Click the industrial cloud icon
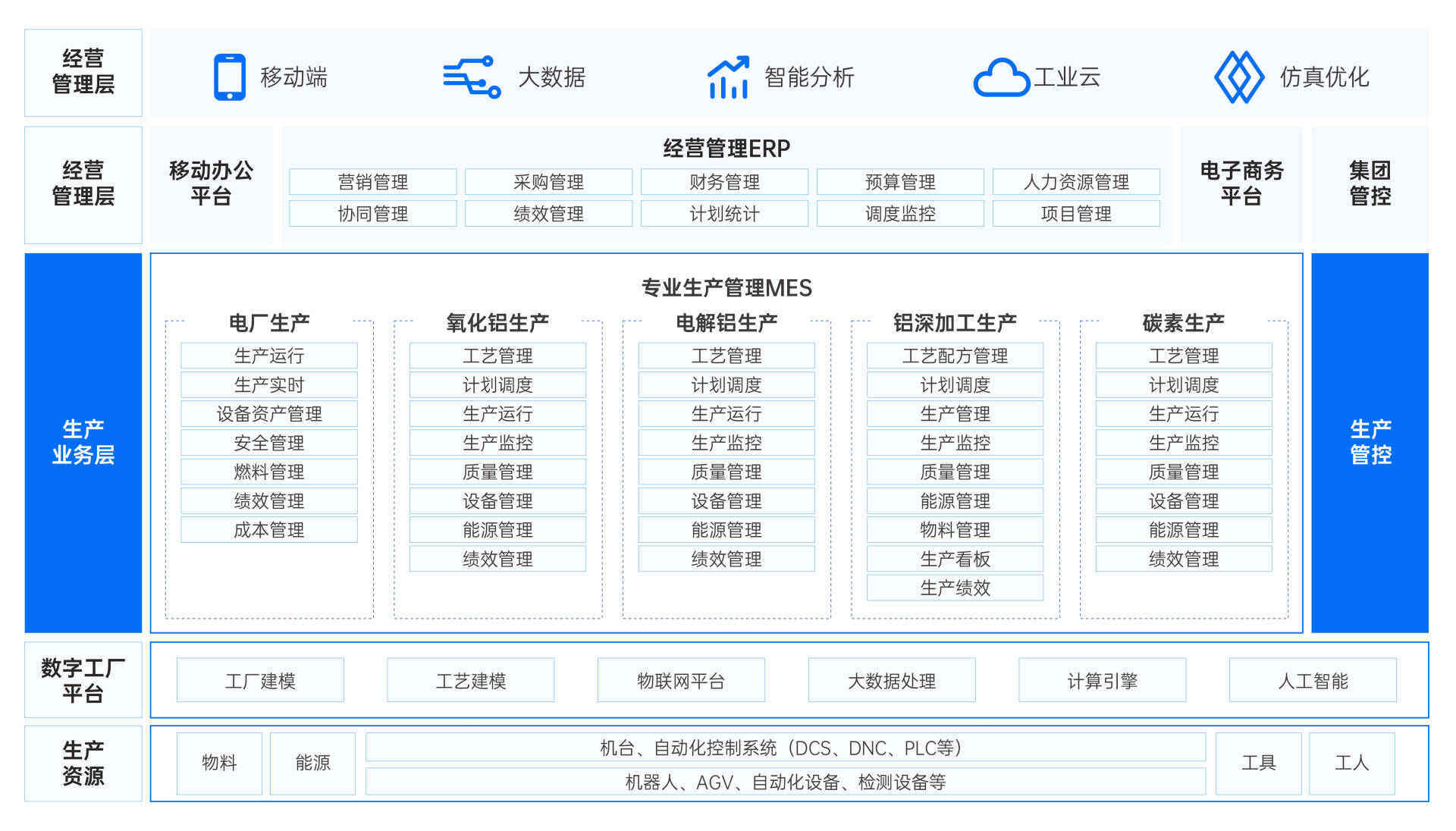The image size is (1456, 831). pos(1001,77)
